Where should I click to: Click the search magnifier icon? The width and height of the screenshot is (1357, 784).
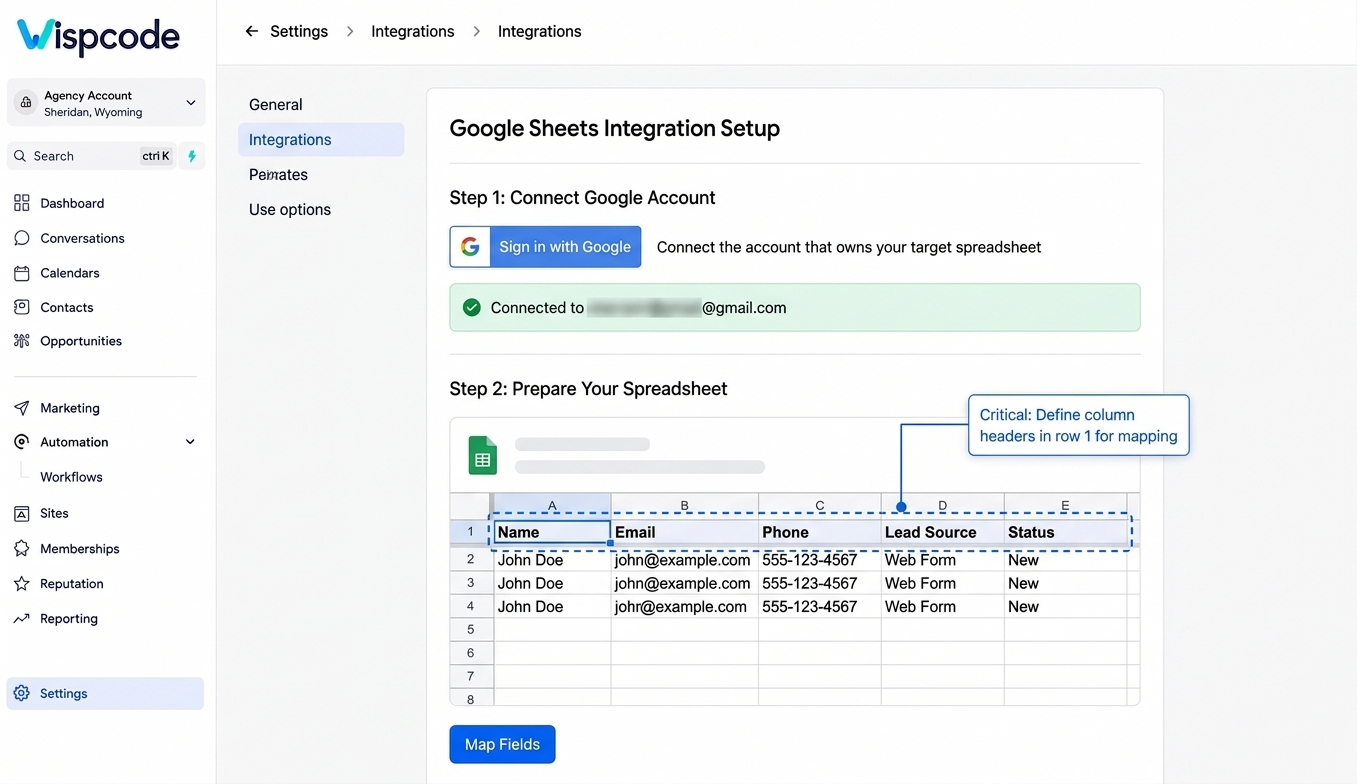tap(20, 156)
